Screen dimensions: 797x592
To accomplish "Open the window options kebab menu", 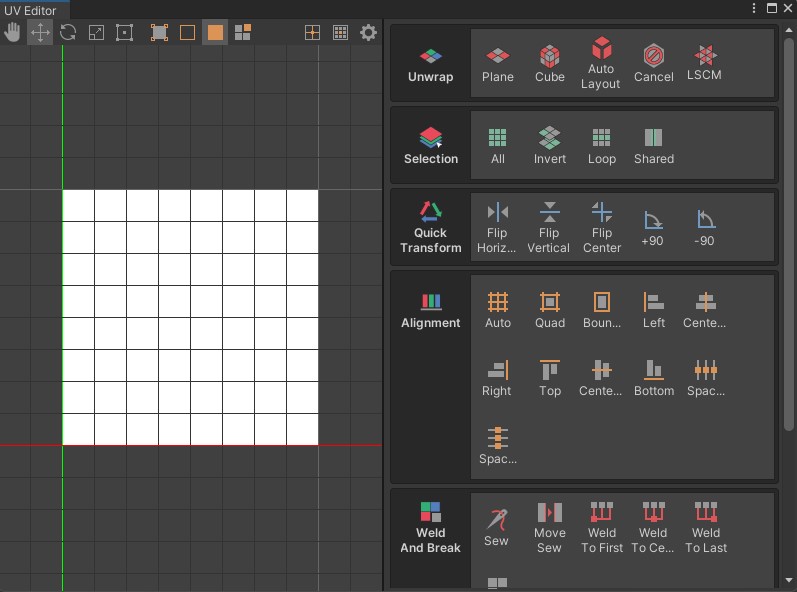I will (x=754, y=8).
